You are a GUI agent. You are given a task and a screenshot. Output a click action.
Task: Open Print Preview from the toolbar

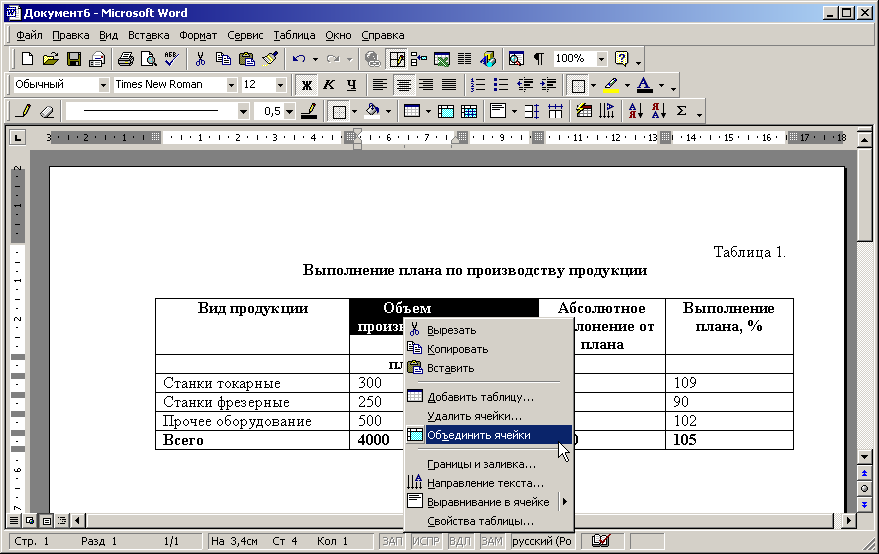click(149, 59)
